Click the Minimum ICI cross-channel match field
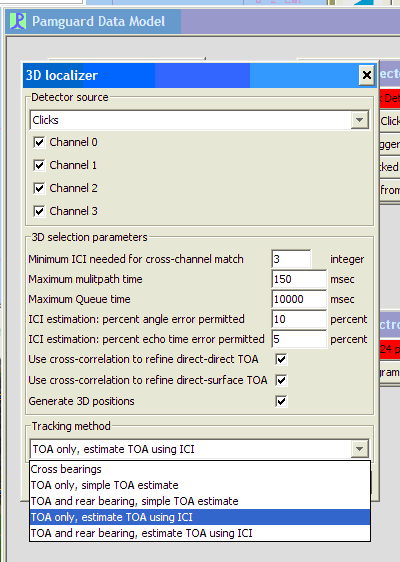Viewport: 400px width, 562px height. point(291,259)
